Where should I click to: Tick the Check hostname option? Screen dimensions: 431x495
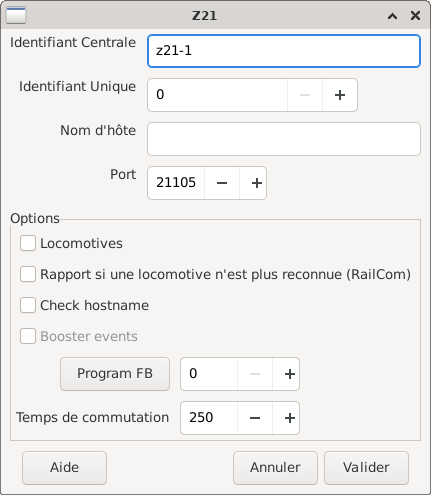pos(28,305)
